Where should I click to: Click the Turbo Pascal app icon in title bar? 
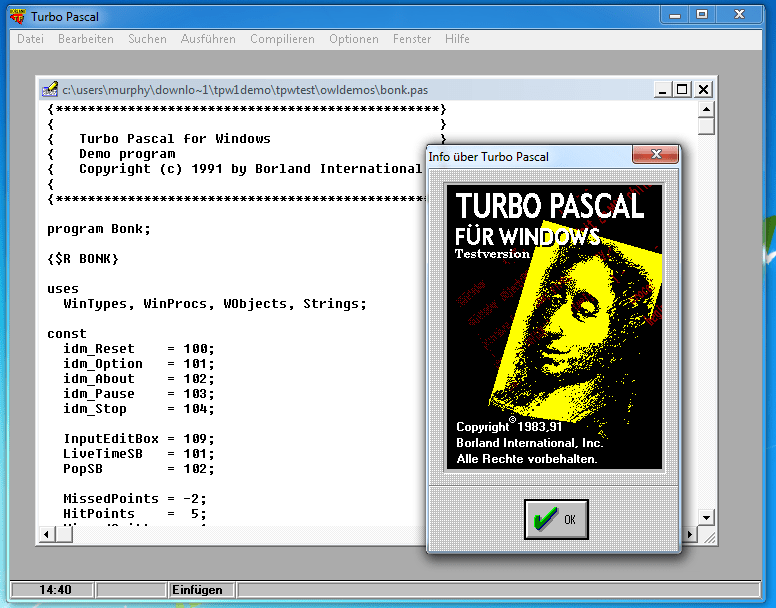[x=18, y=16]
